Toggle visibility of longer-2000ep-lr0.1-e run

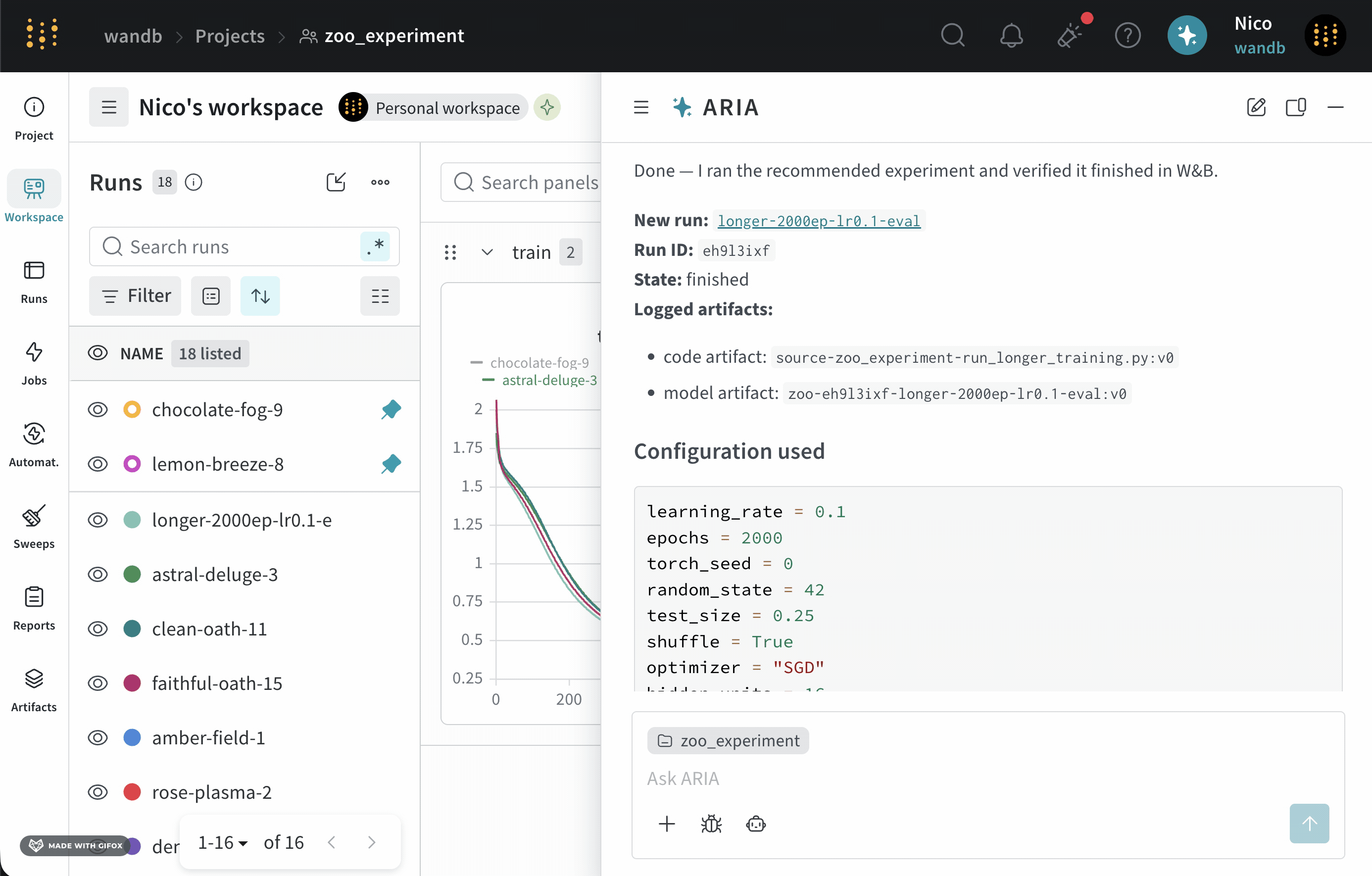(x=98, y=520)
